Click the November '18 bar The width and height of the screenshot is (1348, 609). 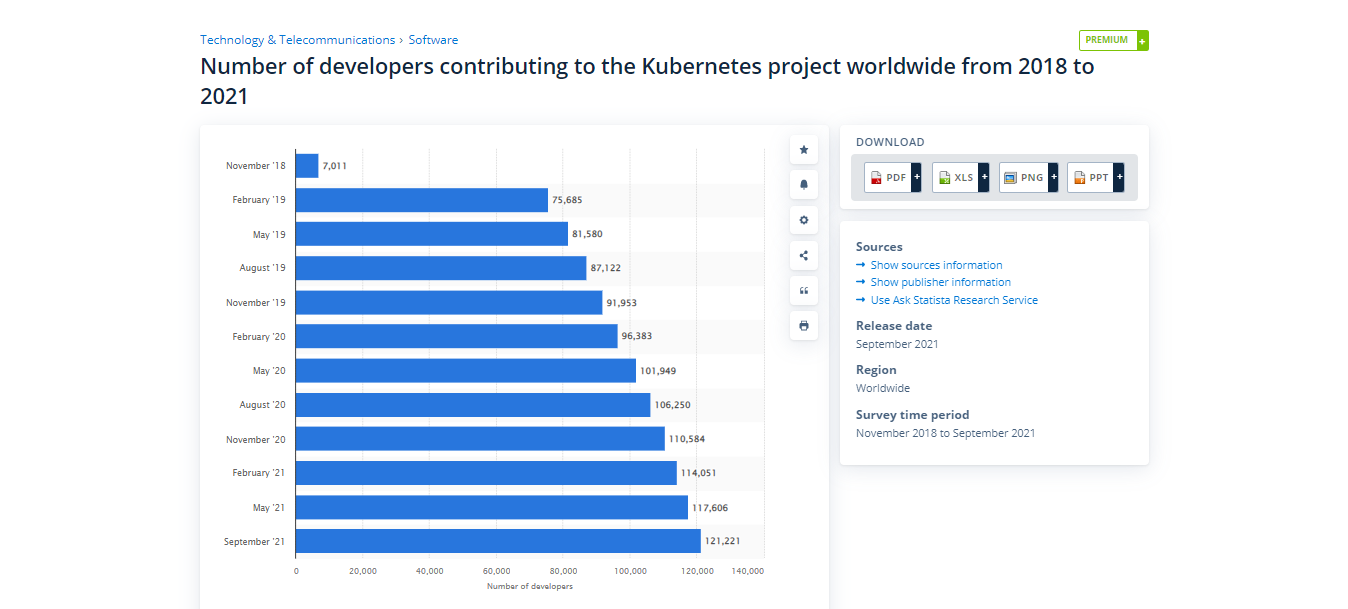306,166
